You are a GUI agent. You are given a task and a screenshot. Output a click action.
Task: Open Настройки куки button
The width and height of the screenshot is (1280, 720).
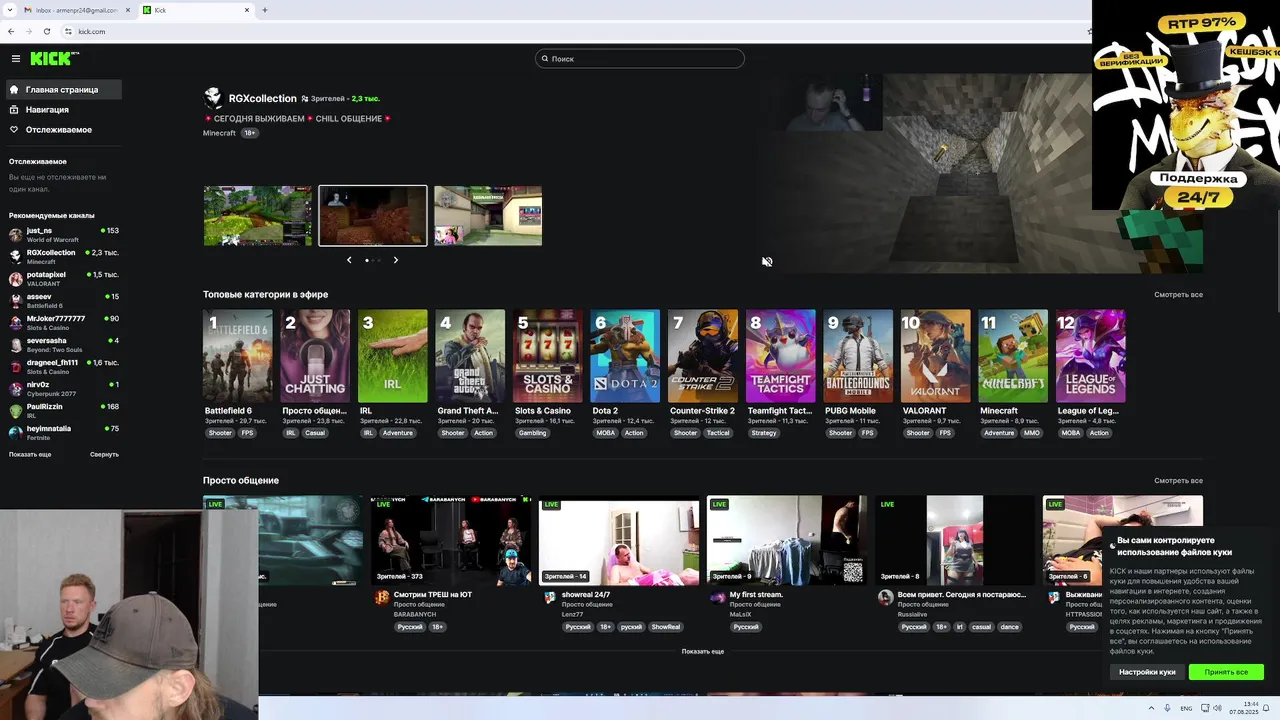1147,672
